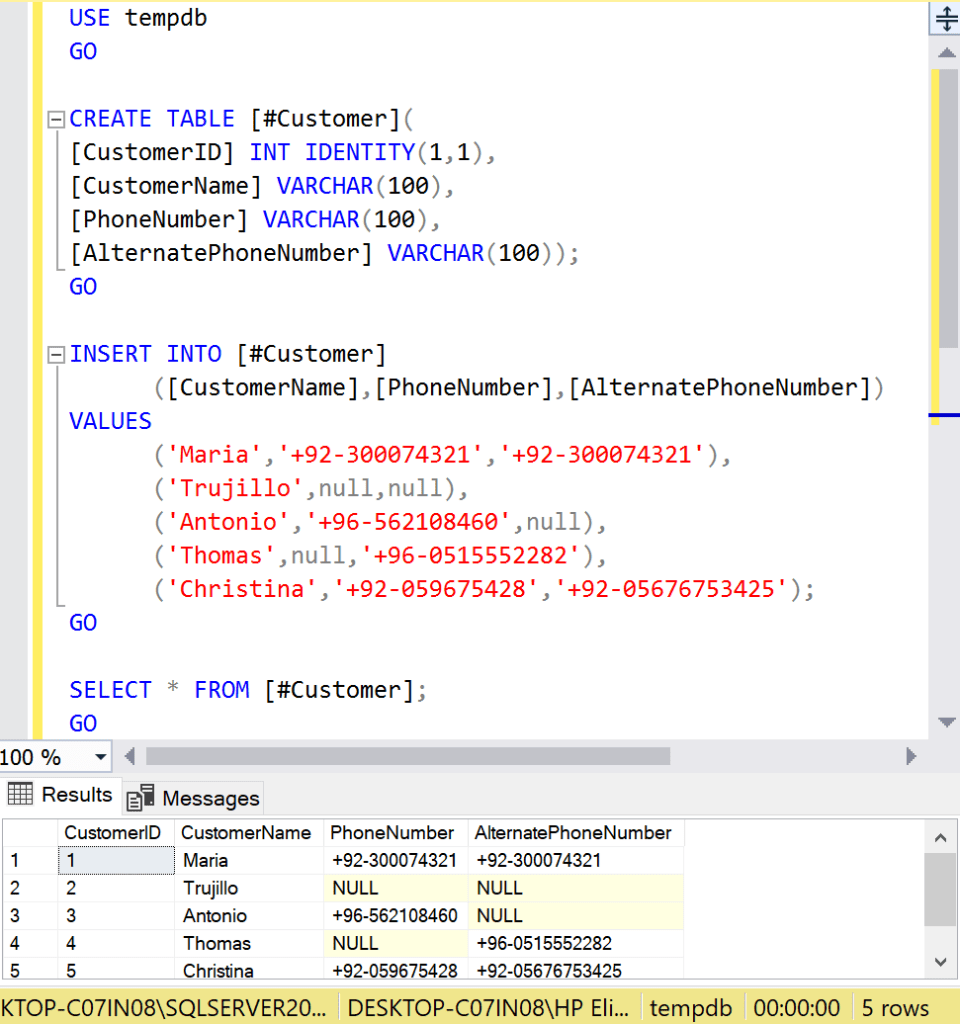Click the horizontal scrollbar left arrow
Screen dimensions: 960x1024
click(130, 756)
